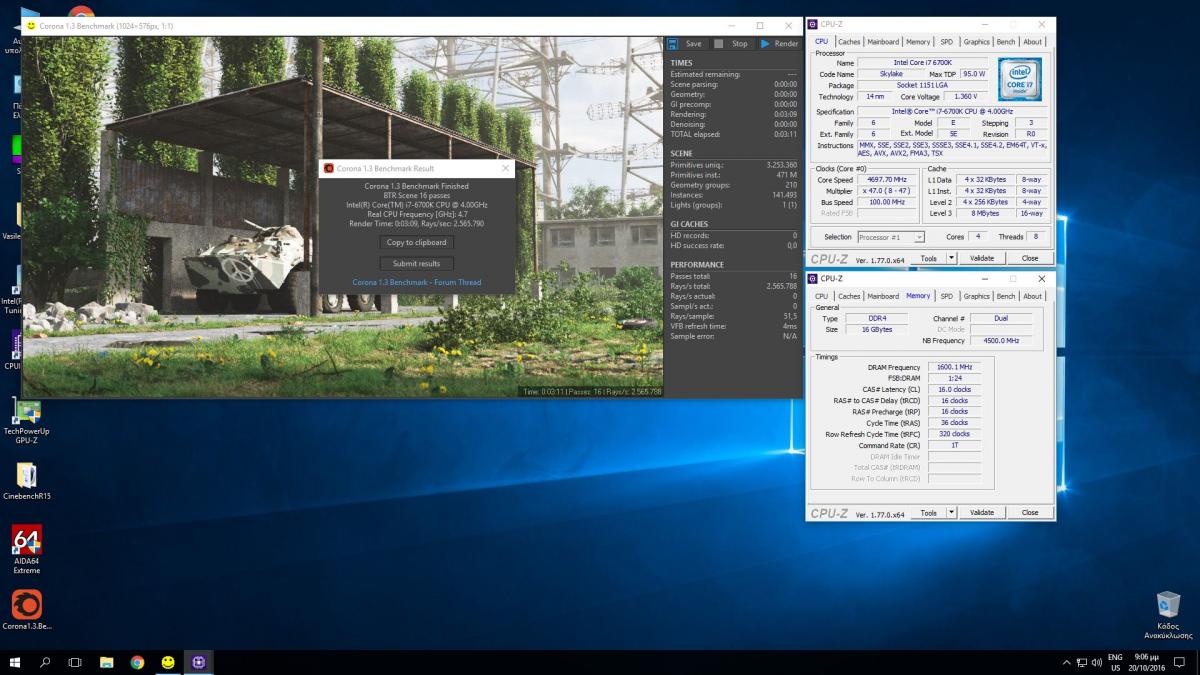
Task: Open Google Chrome from the taskbar
Action: (x=137, y=662)
